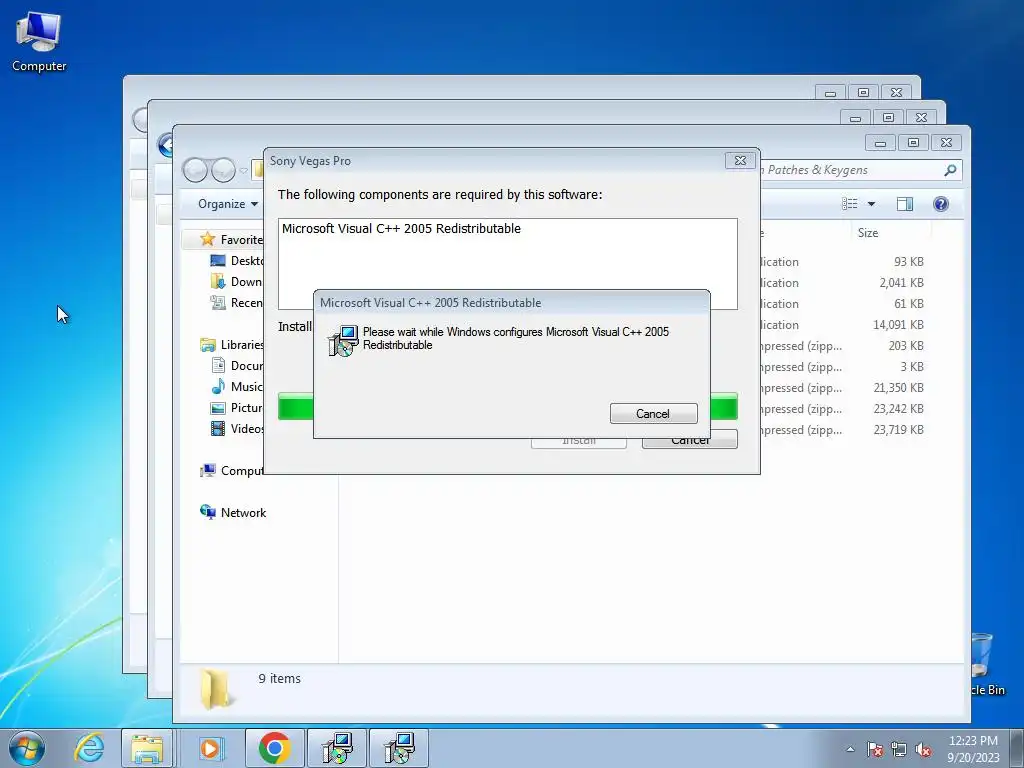Open the Recycle Bin desktop icon
1024x768 pixels.
[x=985, y=663]
